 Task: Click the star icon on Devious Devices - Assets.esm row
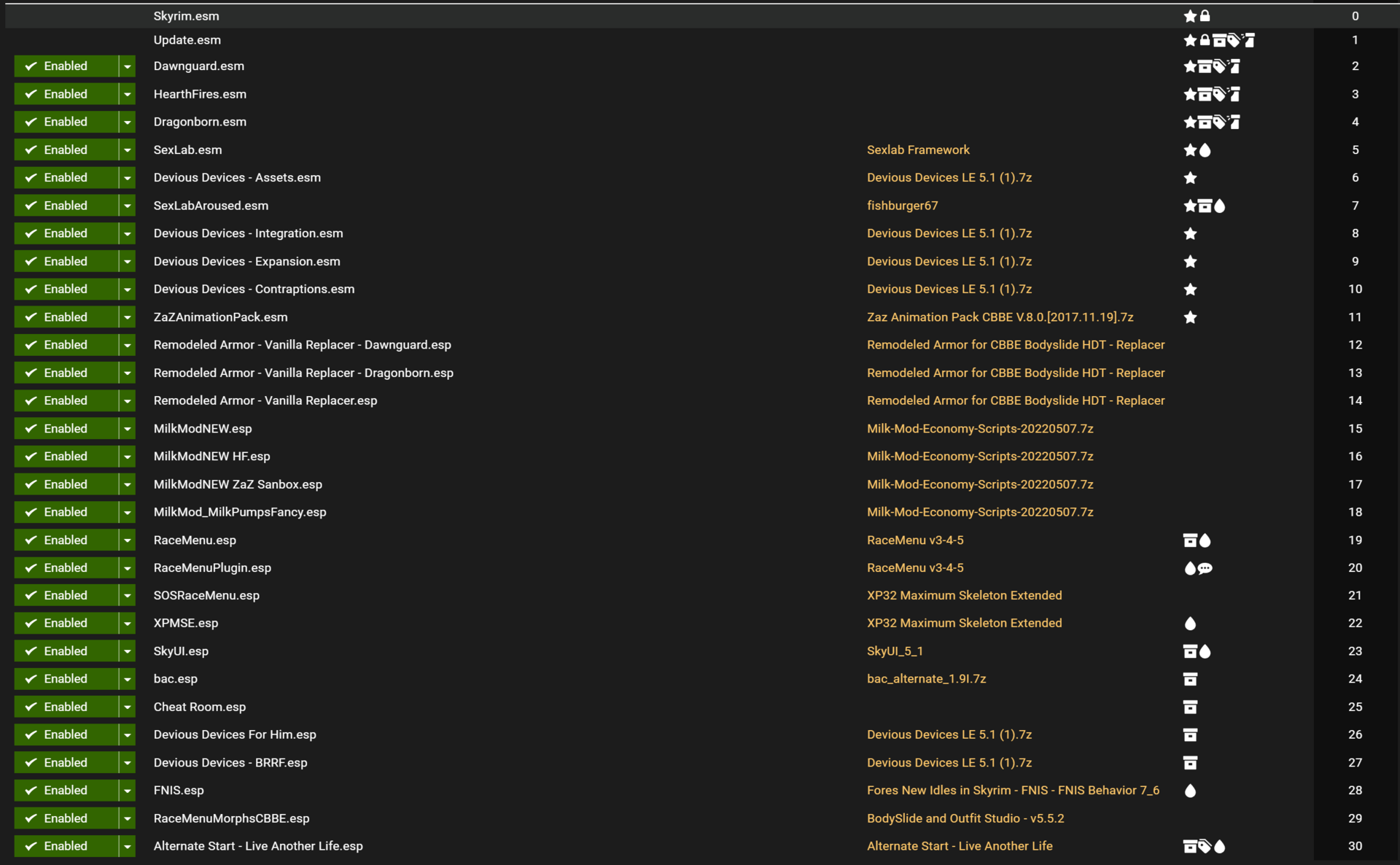1190,178
